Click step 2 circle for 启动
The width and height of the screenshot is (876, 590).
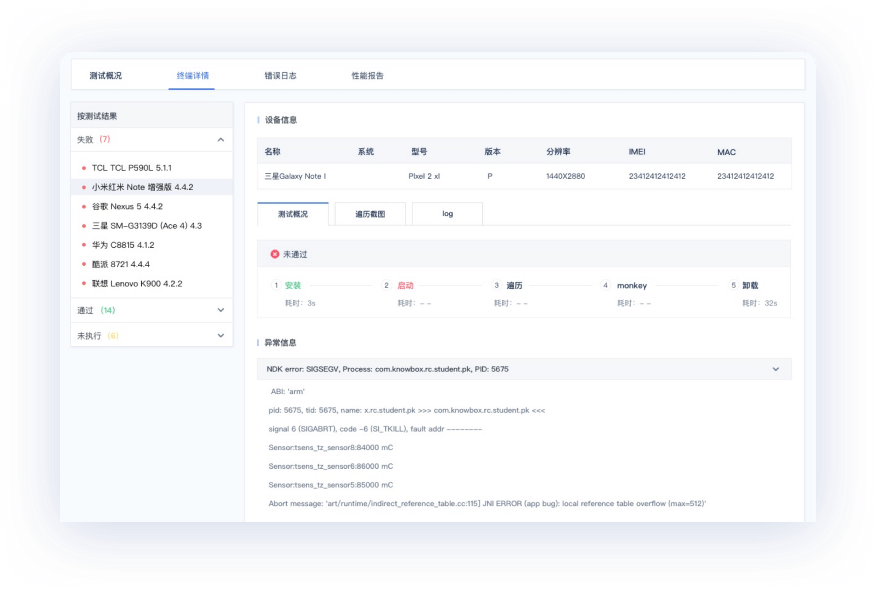tap(386, 285)
